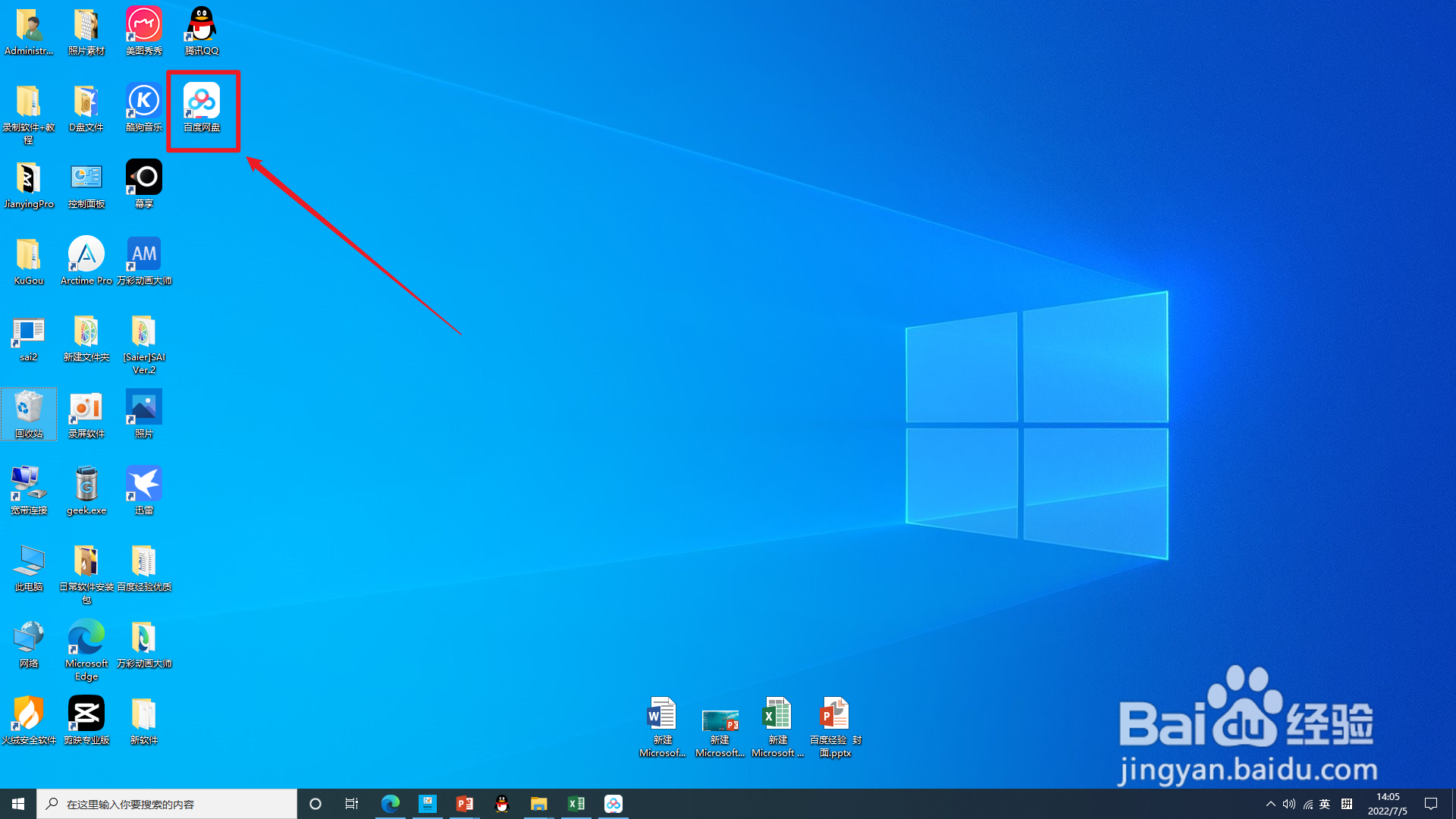Select the 回收站 recycle bin icon
Image resolution: width=1456 pixels, height=819 pixels.
click(x=29, y=414)
